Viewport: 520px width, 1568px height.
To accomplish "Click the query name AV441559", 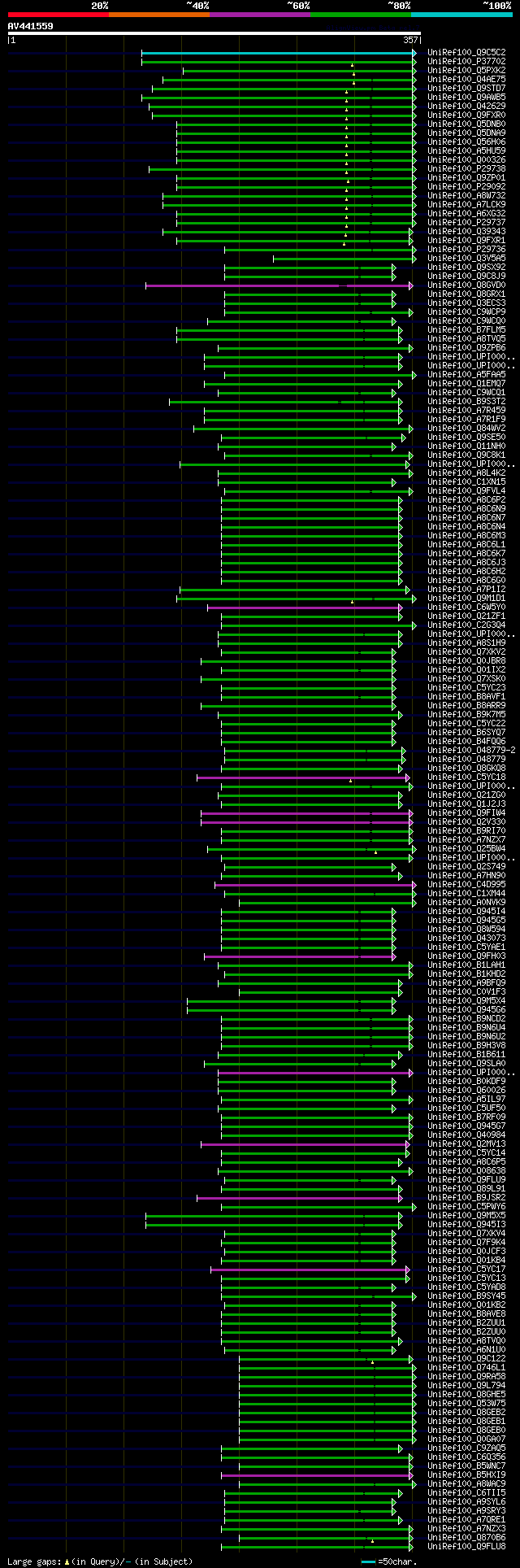I will coord(31,26).
